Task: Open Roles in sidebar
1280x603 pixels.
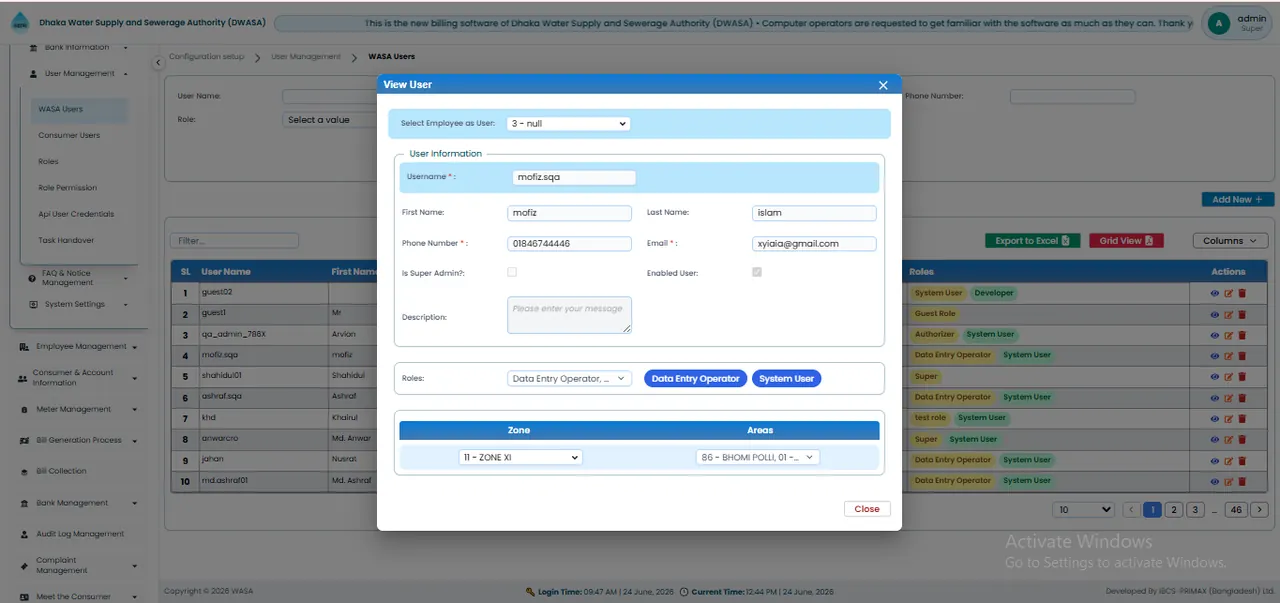Action: tap(48, 162)
